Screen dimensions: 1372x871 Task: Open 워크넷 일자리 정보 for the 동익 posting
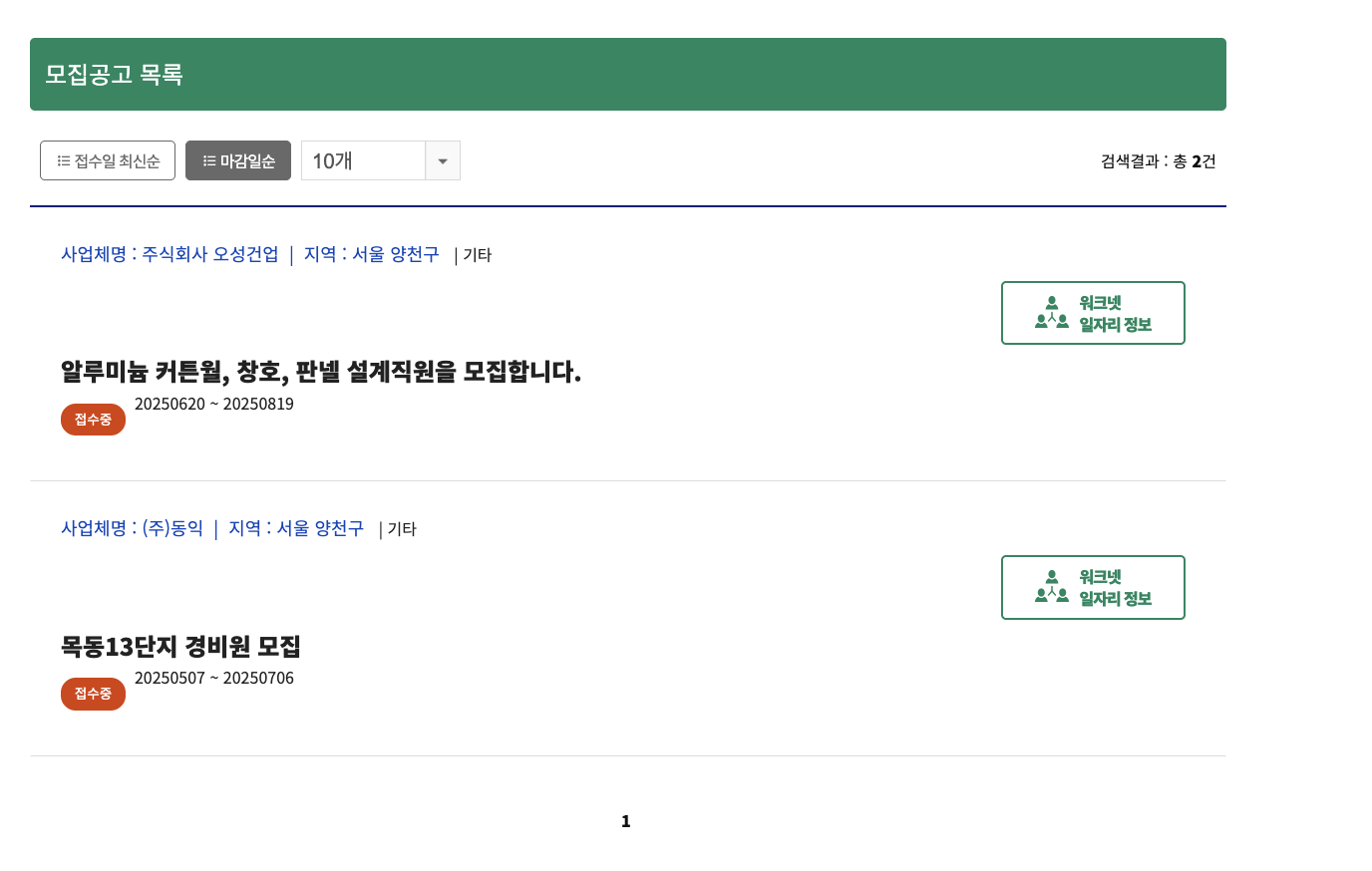click(x=1093, y=587)
